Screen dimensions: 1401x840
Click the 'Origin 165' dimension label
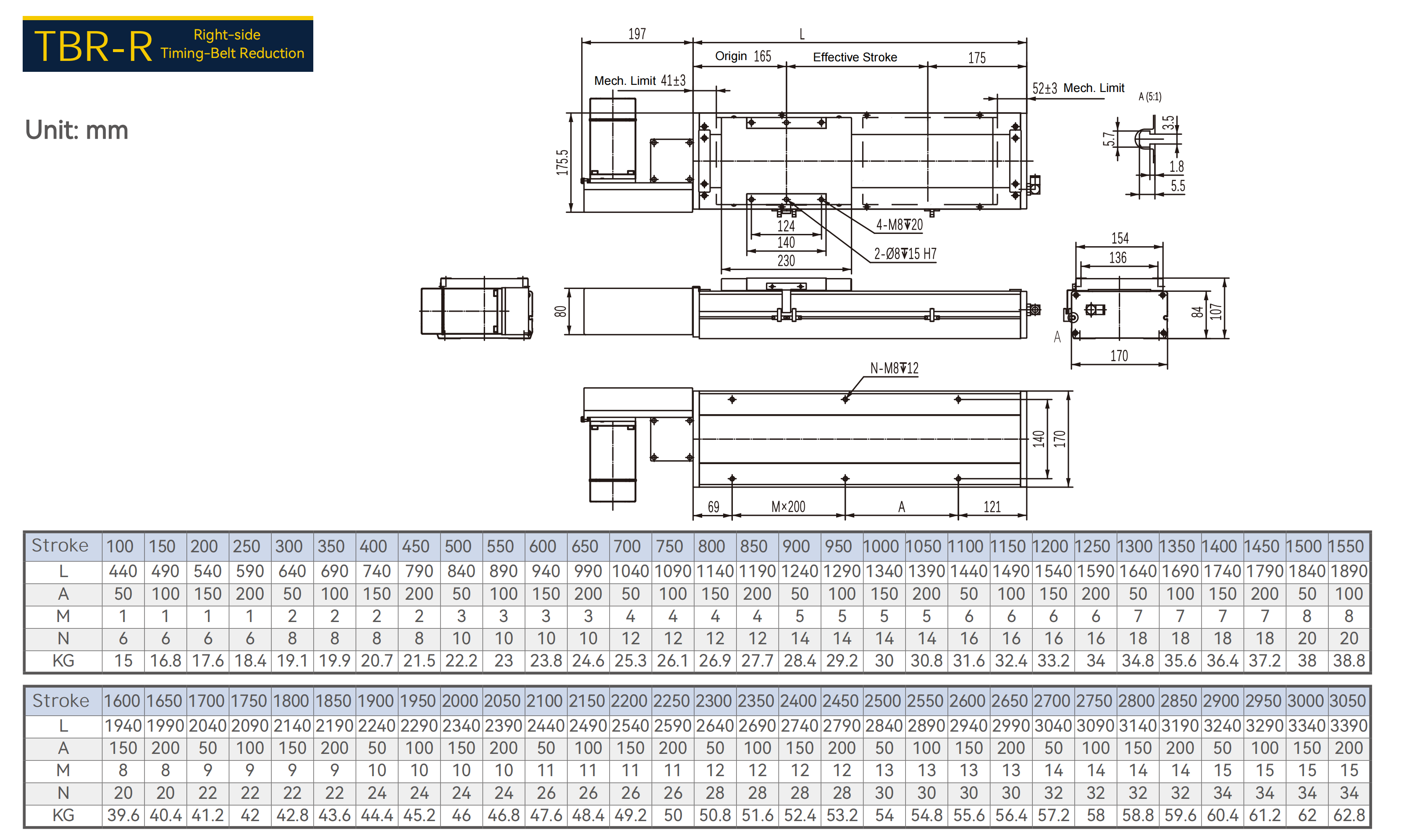[x=743, y=56]
